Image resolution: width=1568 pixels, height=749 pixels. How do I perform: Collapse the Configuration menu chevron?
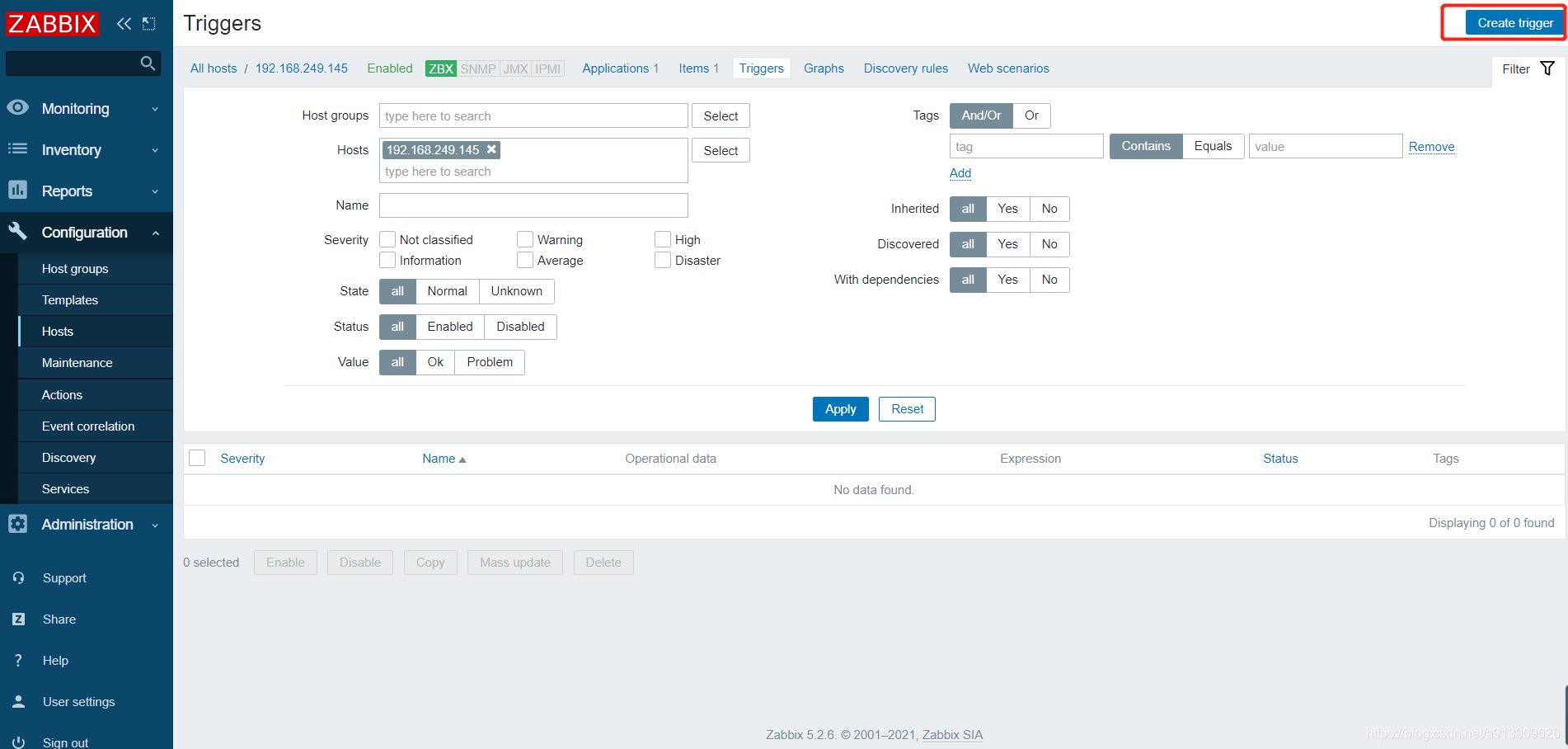(x=155, y=233)
